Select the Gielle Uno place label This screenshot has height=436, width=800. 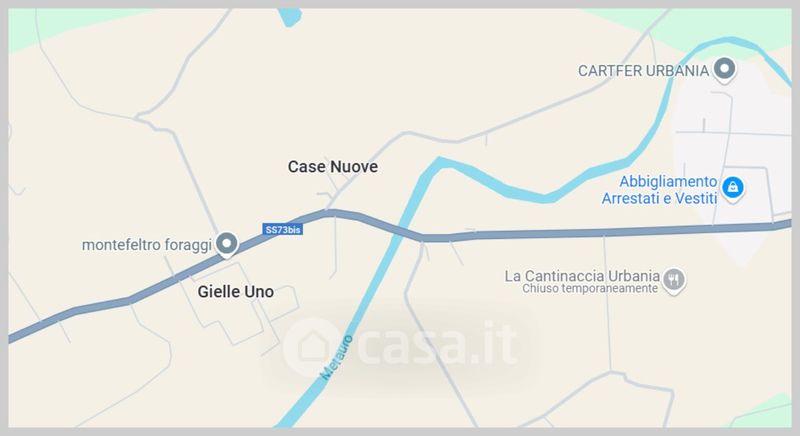(x=236, y=292)
